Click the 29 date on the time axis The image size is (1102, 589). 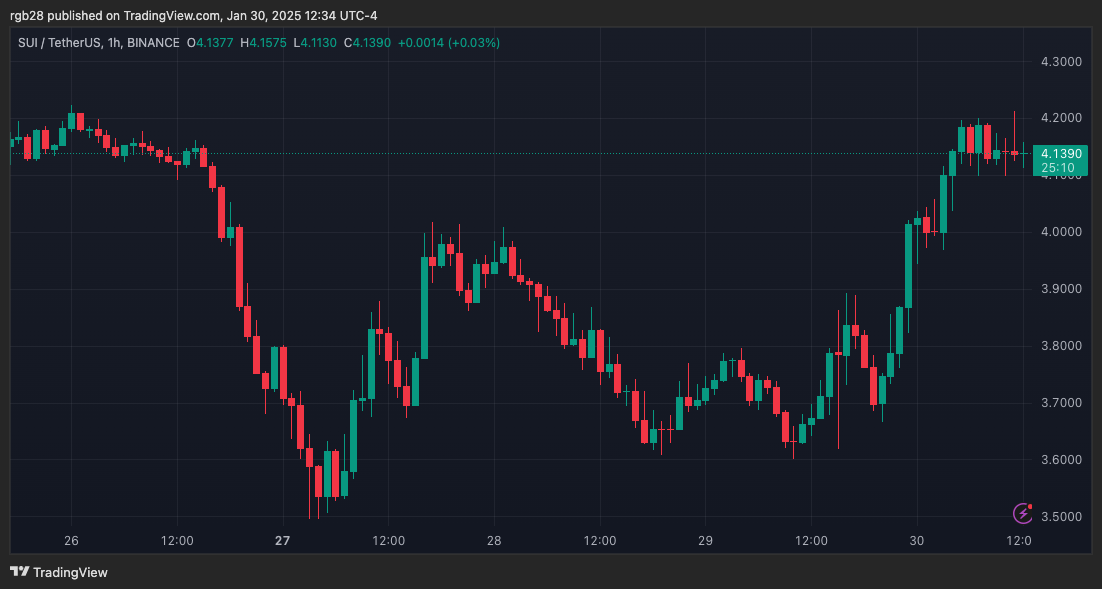705,541
